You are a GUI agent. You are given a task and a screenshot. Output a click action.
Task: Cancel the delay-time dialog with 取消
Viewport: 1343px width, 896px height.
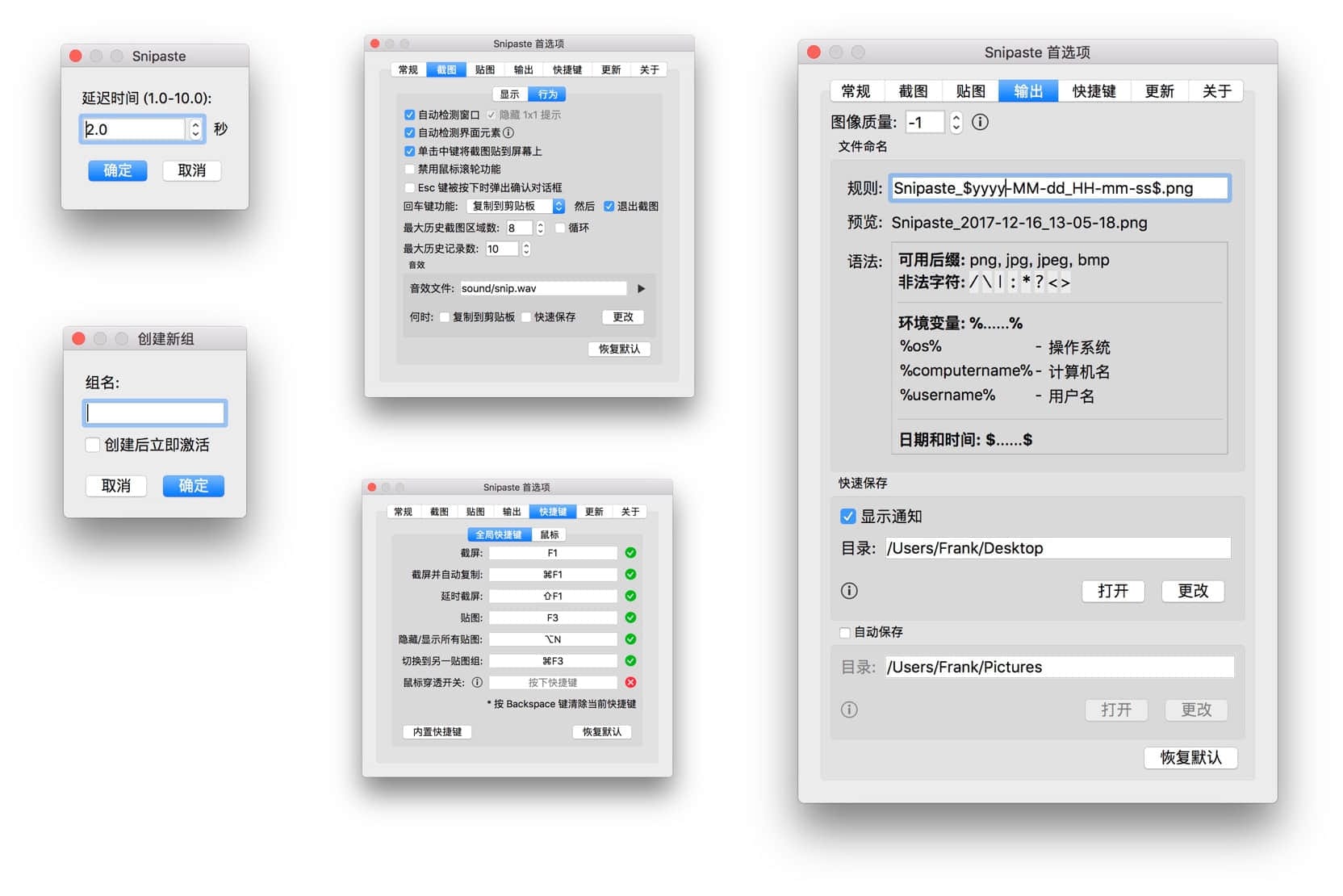(192, 170)
